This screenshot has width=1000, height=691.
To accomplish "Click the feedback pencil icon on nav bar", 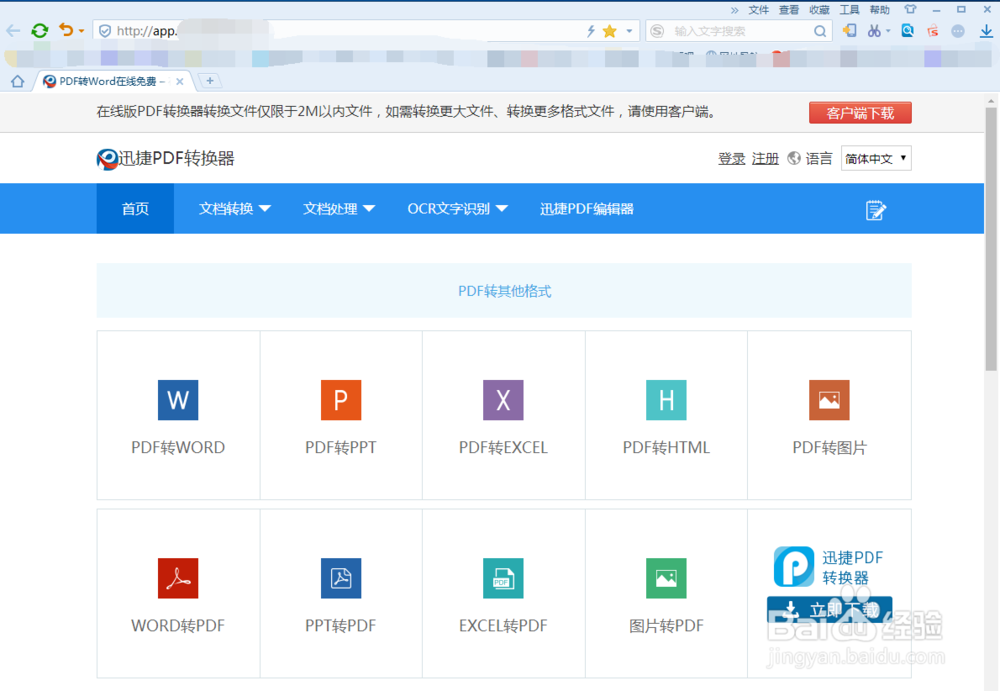I will 874,209.
